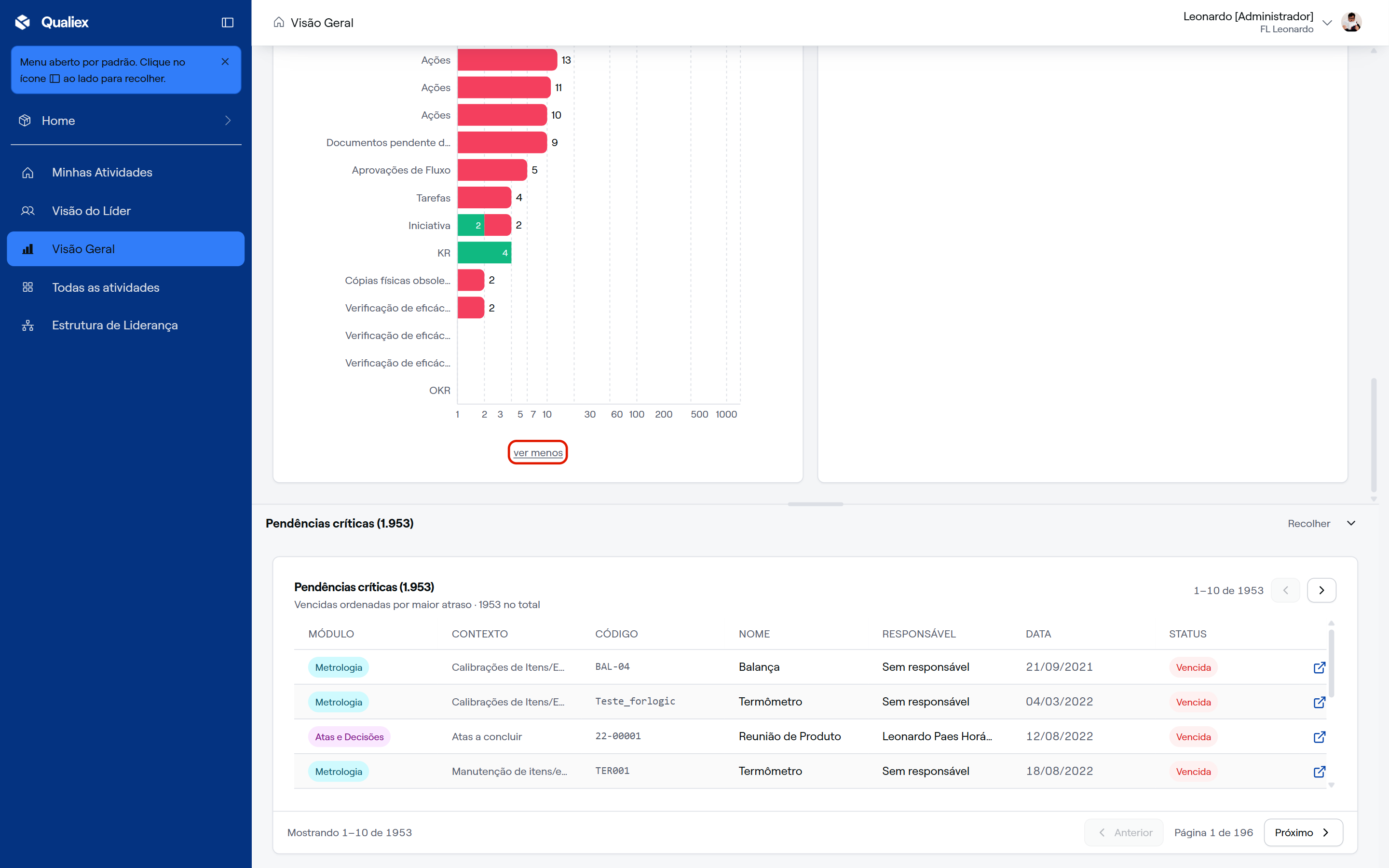Click the user avatar picture
Image resolution: width=1389 pixels, height=868 pixels.
pos(1351,22)
